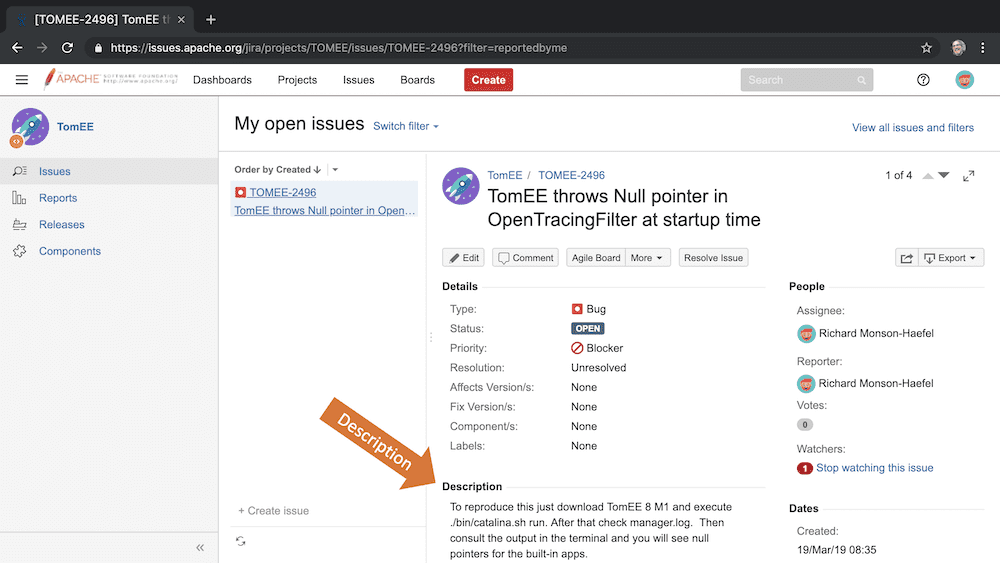Open TOMEE-2496 link in issue list
This screenshot has height=563, width=1000.
283,192
